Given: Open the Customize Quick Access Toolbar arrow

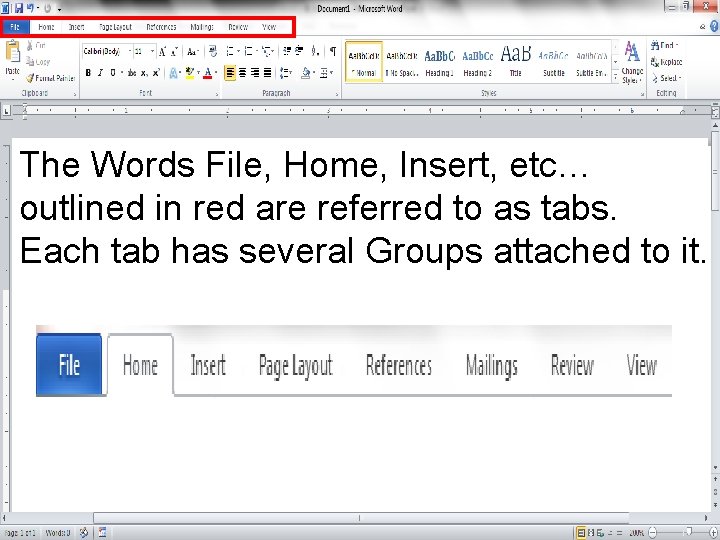Looking at the screenshot, I should (x=59, y=9).
